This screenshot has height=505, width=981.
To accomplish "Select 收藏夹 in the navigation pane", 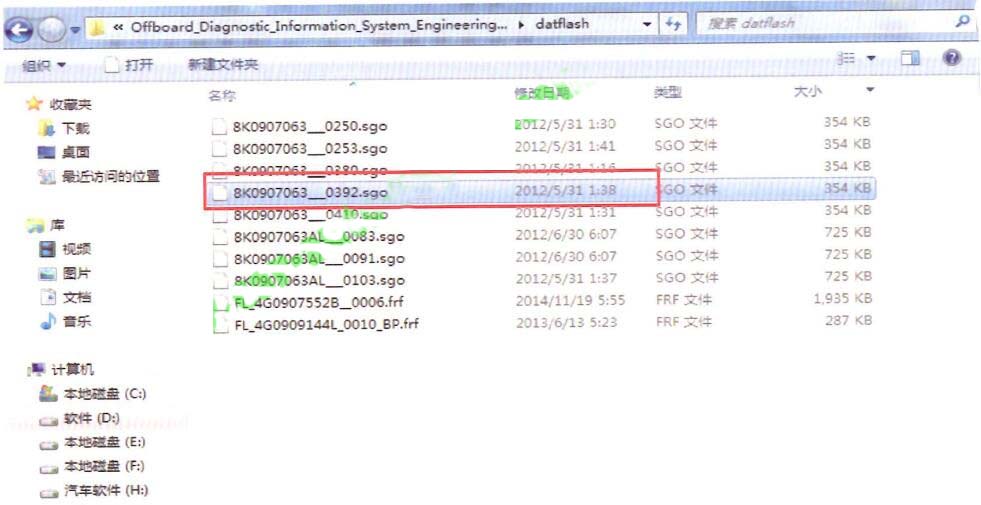I will coord(70,105).
